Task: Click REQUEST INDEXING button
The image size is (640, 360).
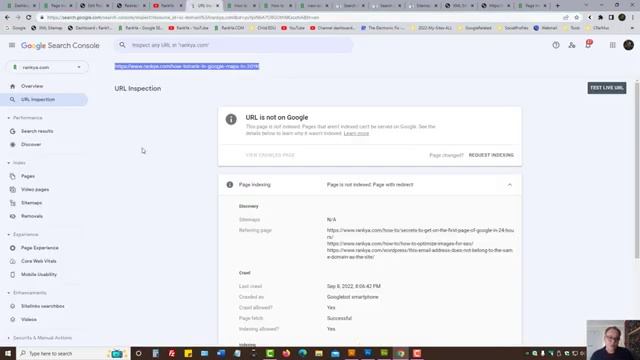Action: click(x=491, y=155)
